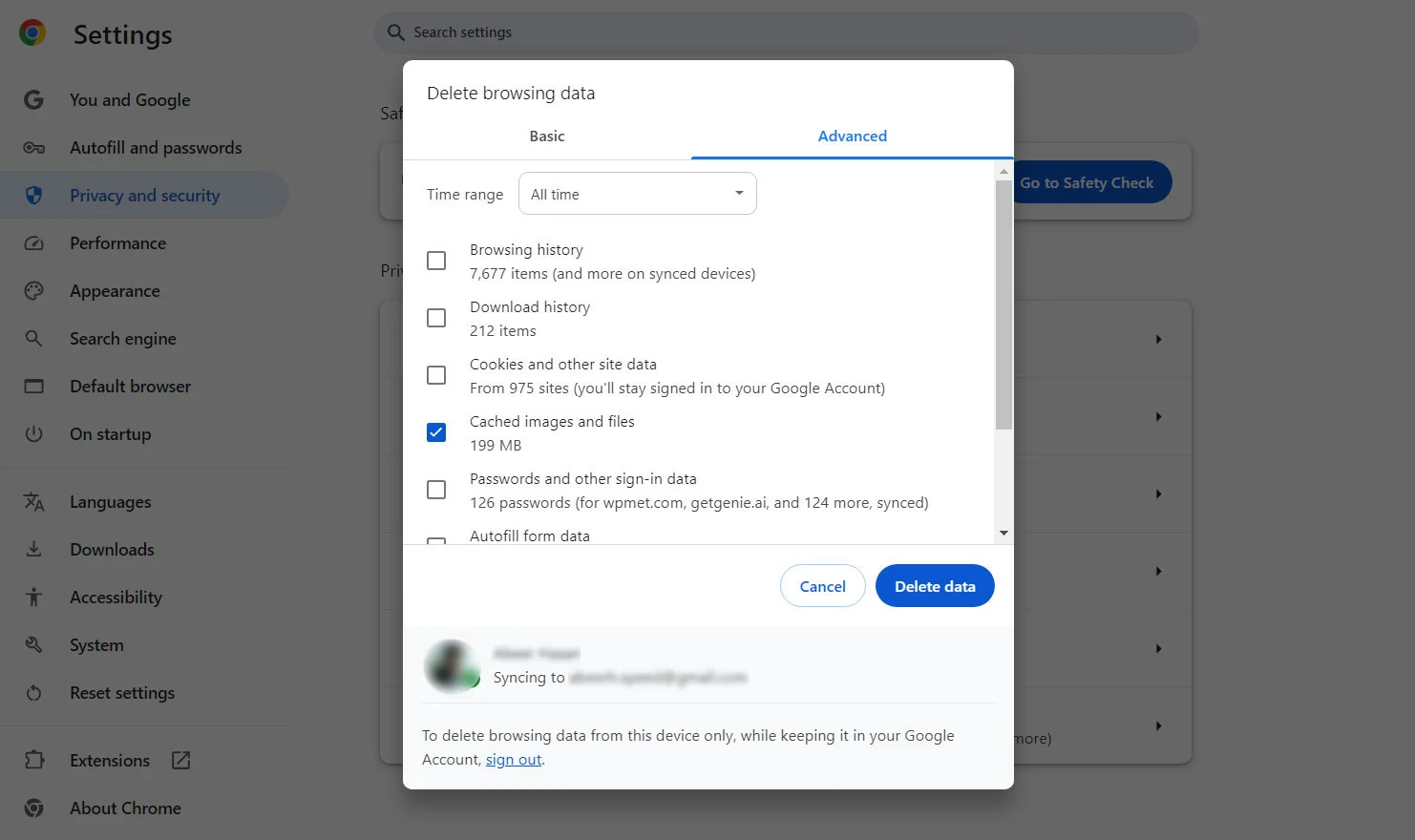
Task: Tick the Passwords and other sign-in data checkbox
Action: (436, 490)
